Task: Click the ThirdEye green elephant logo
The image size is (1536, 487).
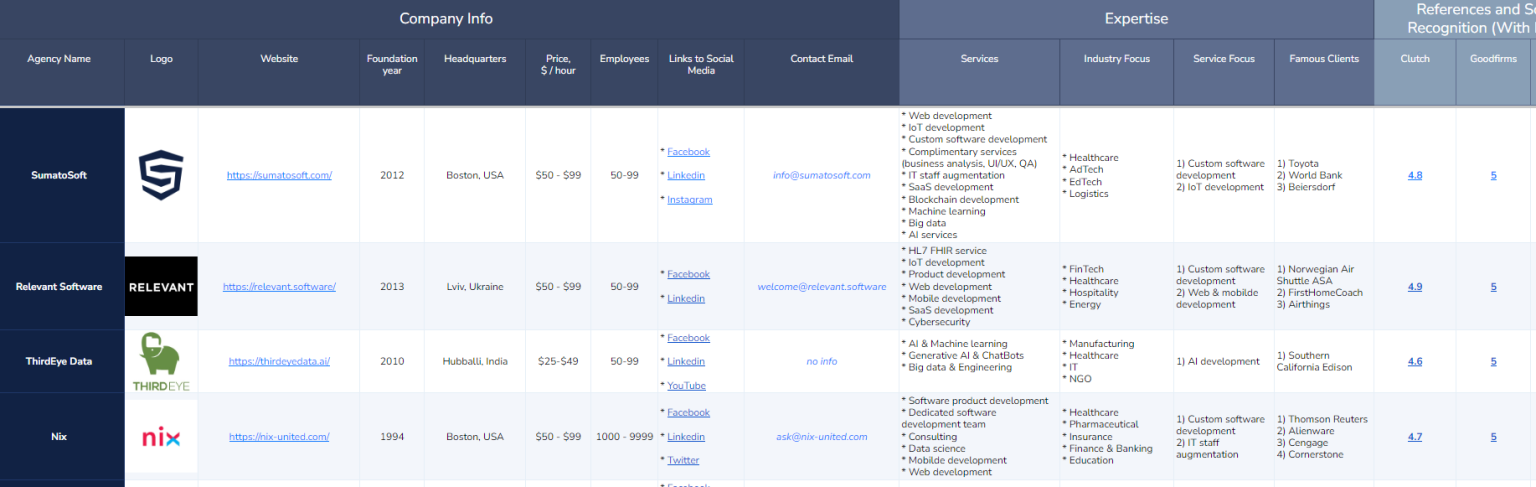Action: (x=161, y=361)
